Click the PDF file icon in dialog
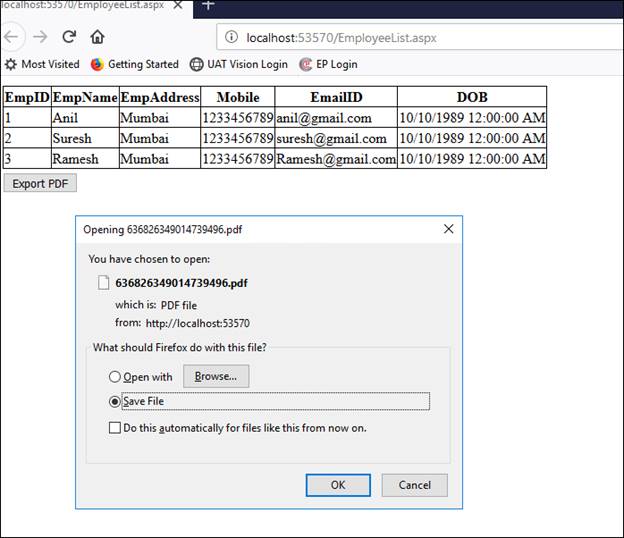This screenshot has height=538, width=624. (x=103, y=283)
